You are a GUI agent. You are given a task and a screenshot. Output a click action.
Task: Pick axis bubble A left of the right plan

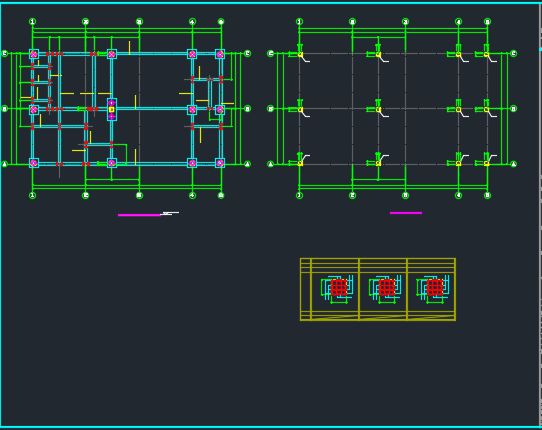point(271,164)
